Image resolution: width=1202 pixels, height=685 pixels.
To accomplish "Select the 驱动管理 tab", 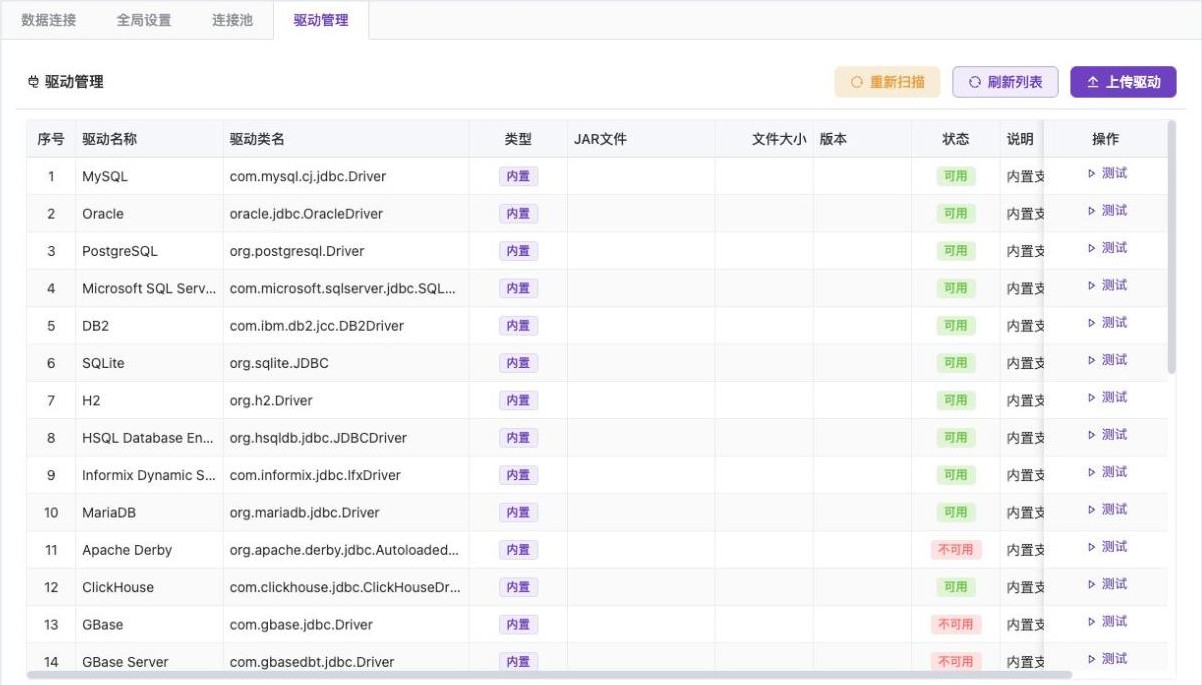I will [321, 20].
